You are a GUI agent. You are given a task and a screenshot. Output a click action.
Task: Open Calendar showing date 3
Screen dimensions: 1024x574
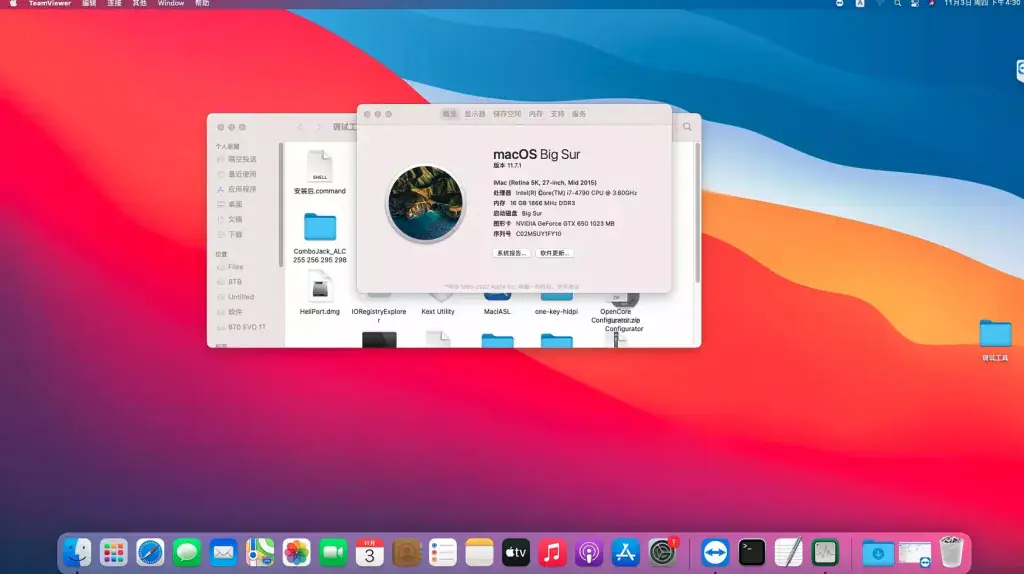tap(370, 552)
